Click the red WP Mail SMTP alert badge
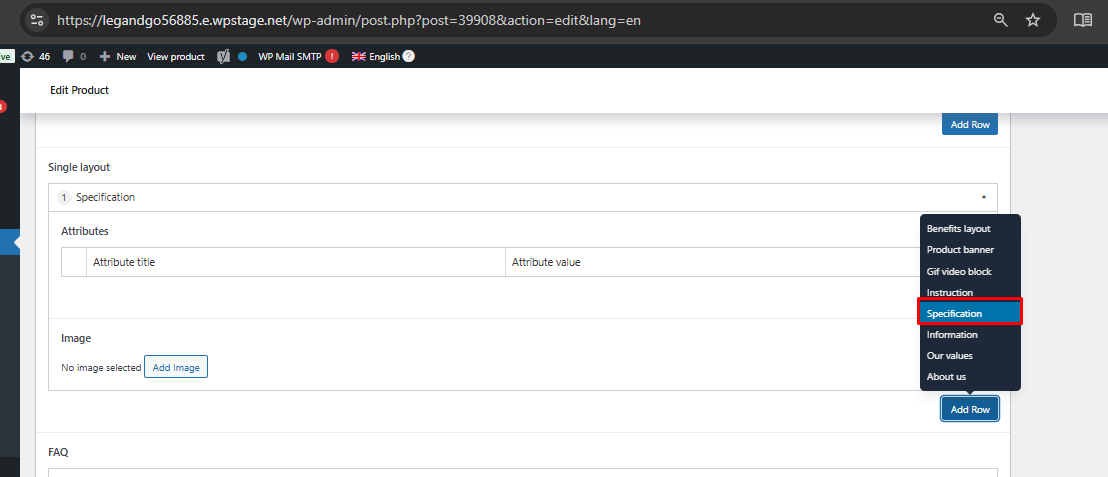1108x477 pixels. click(331, 57)
